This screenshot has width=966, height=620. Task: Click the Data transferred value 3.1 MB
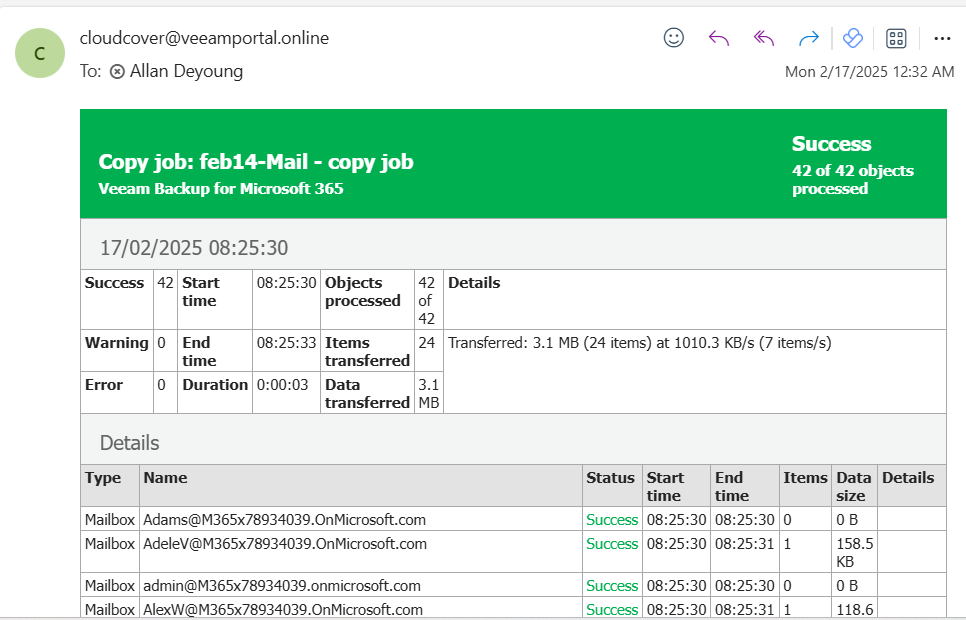coord(429,393)
